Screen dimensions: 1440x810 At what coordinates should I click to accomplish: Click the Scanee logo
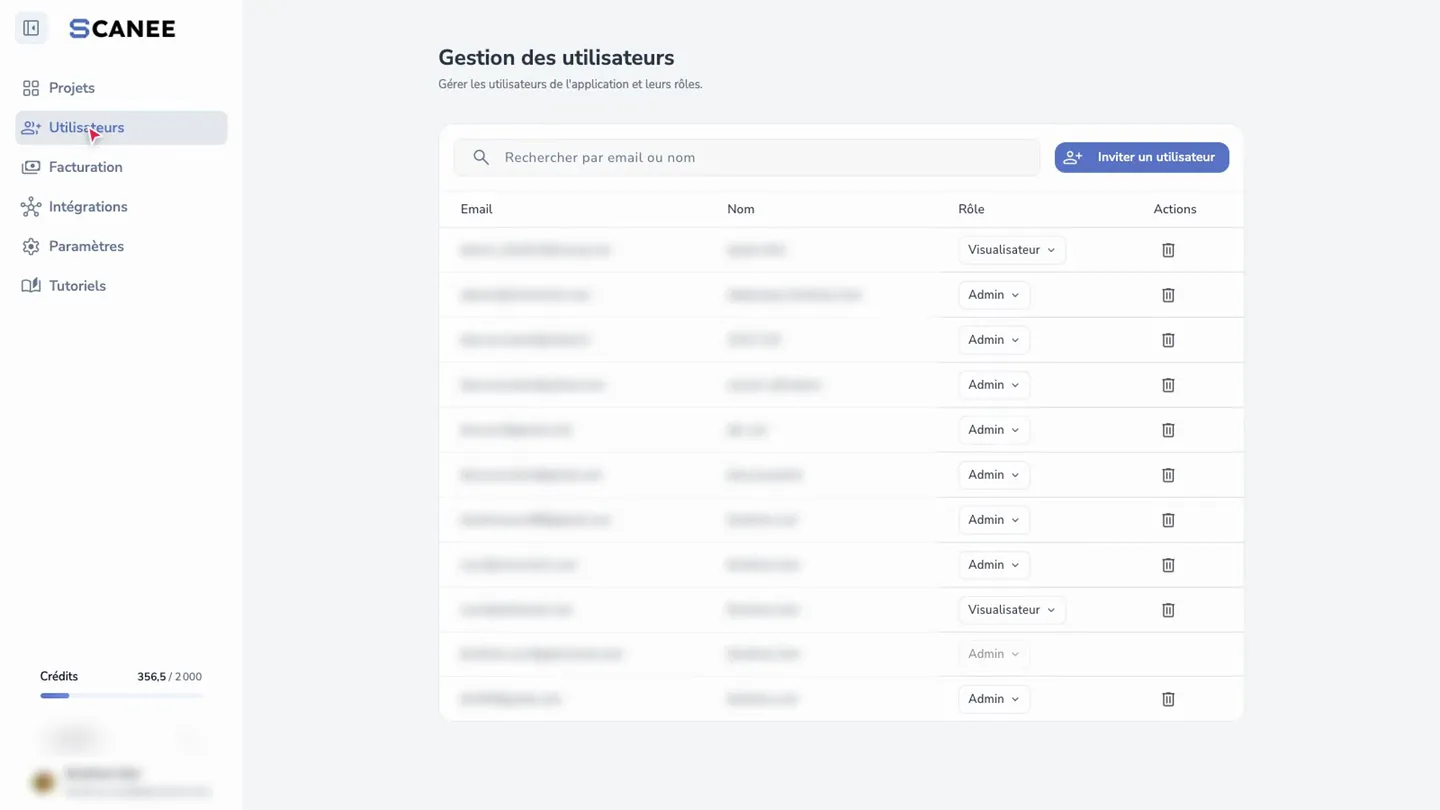click(x=122, y=29)
